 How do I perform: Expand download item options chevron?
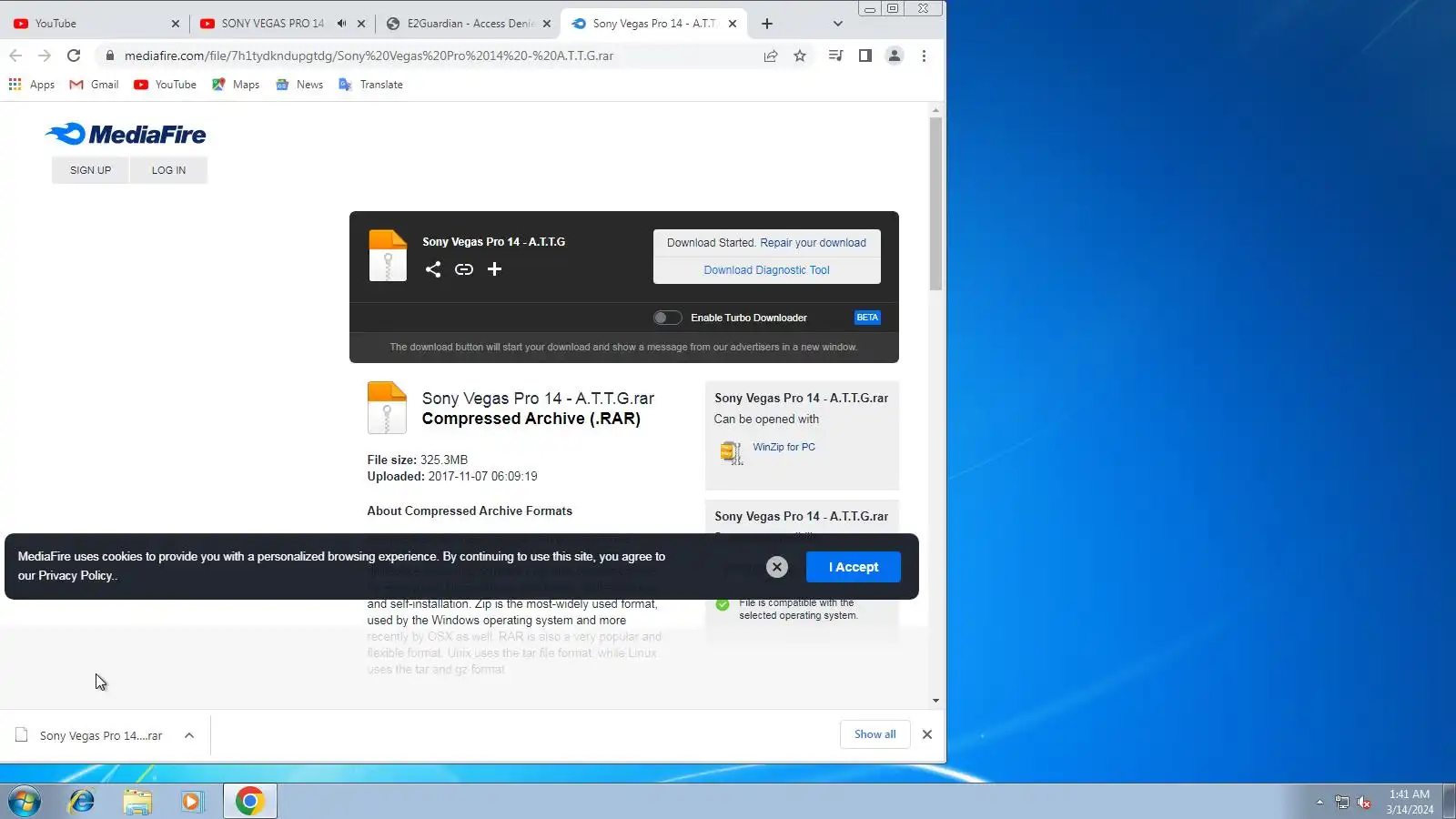coord(189,735)
